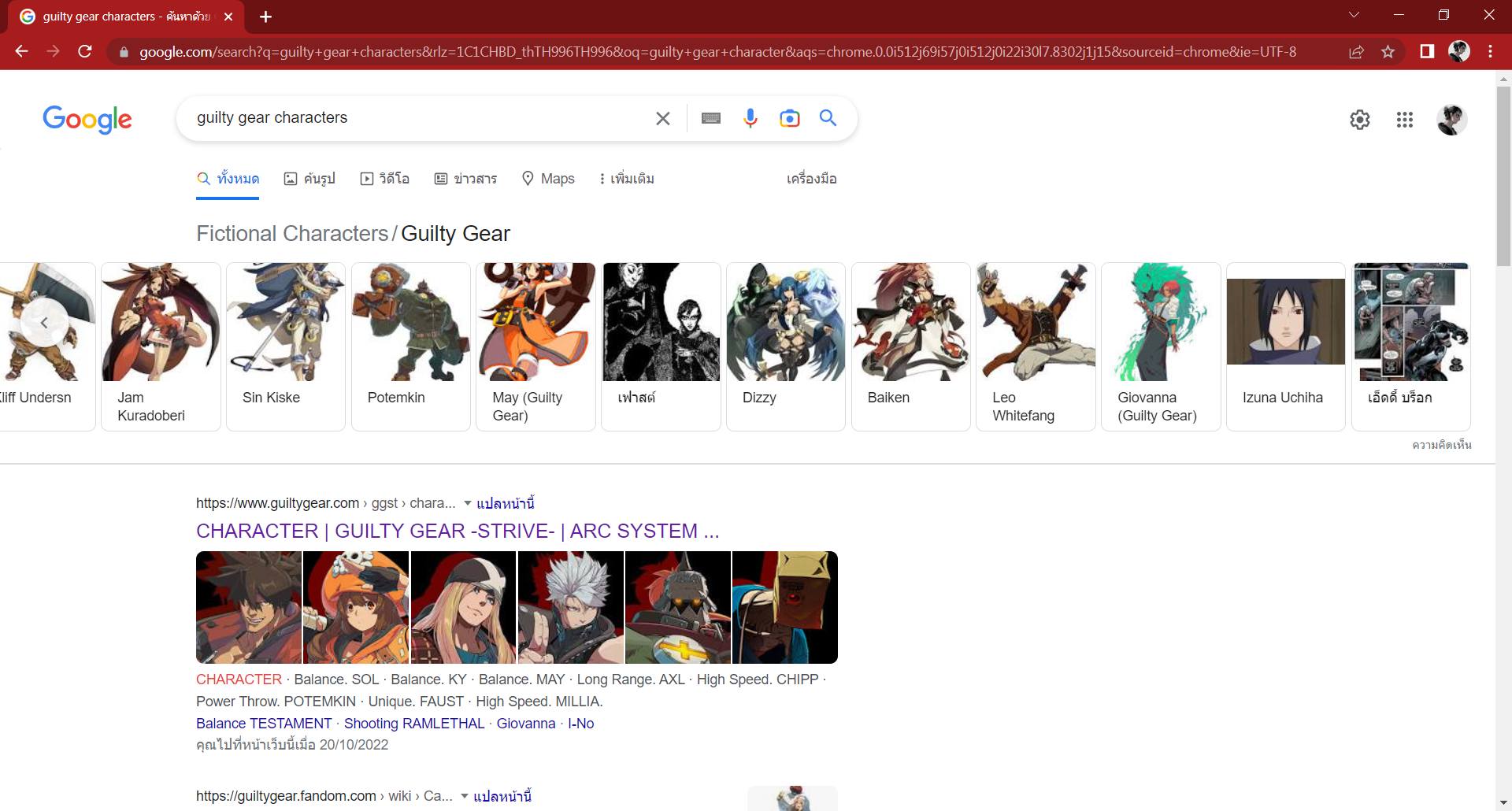Expand options for guiltygear.fandom.com result
Image resolution: width=1512 pixels, height=811 pixels.
click(464, 796)
